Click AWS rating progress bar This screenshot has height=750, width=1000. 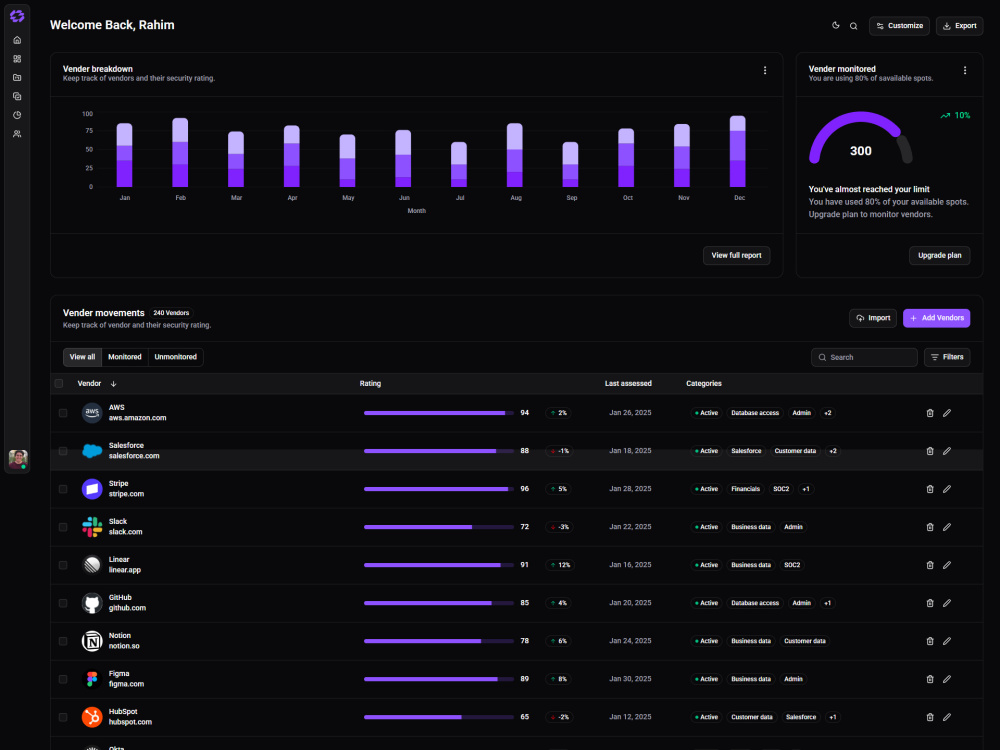point(439,413)
